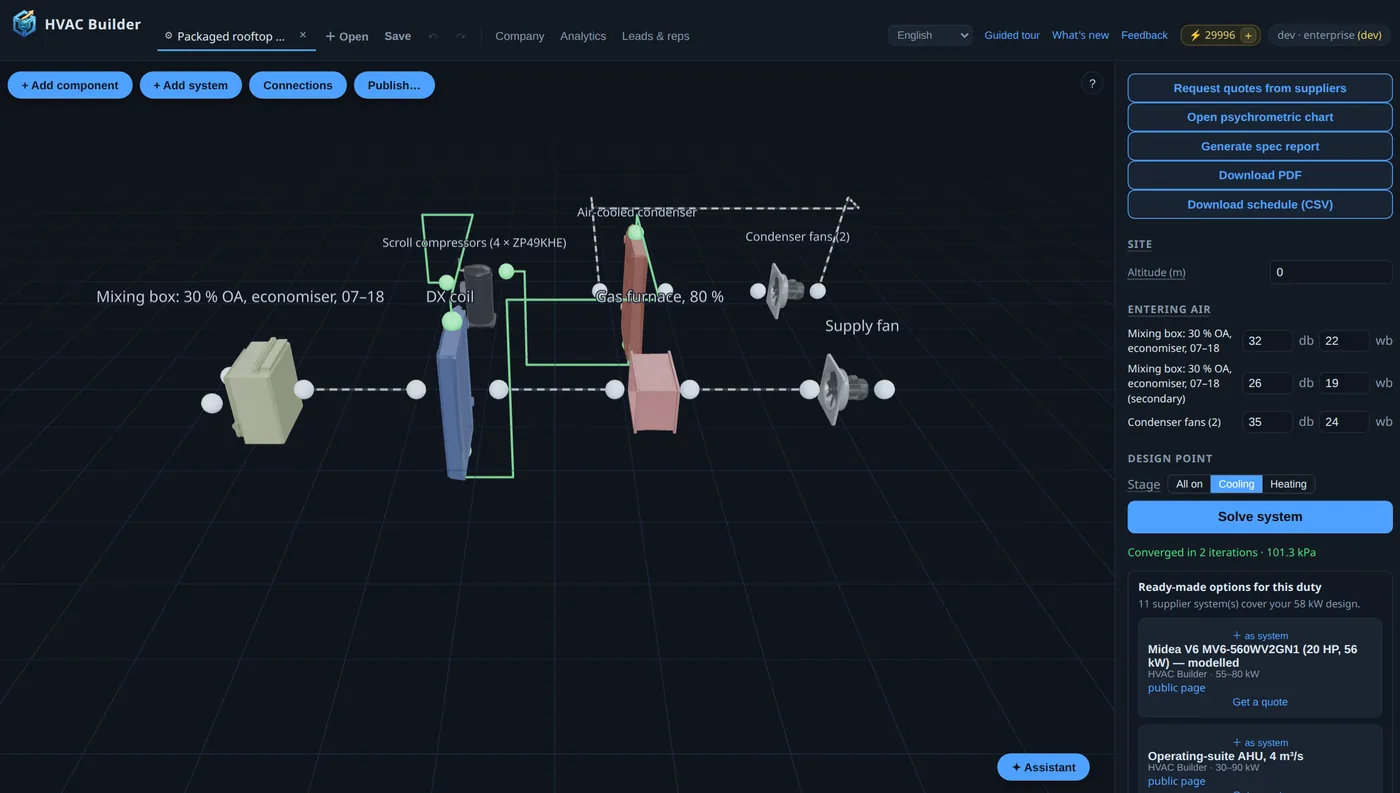1400x793 pixels.
Task: Open the Analytics menu
Action: click(x=583, y=36)
